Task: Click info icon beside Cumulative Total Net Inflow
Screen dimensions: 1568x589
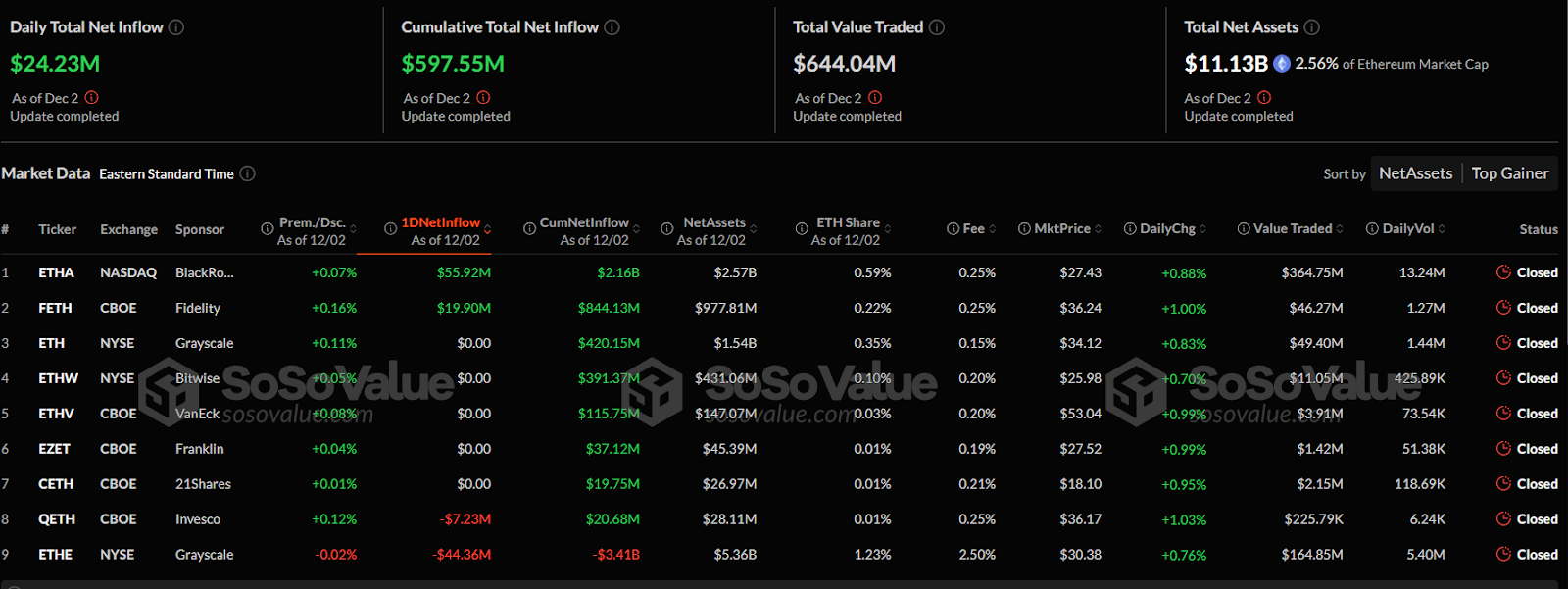Action: click(612, 27)
